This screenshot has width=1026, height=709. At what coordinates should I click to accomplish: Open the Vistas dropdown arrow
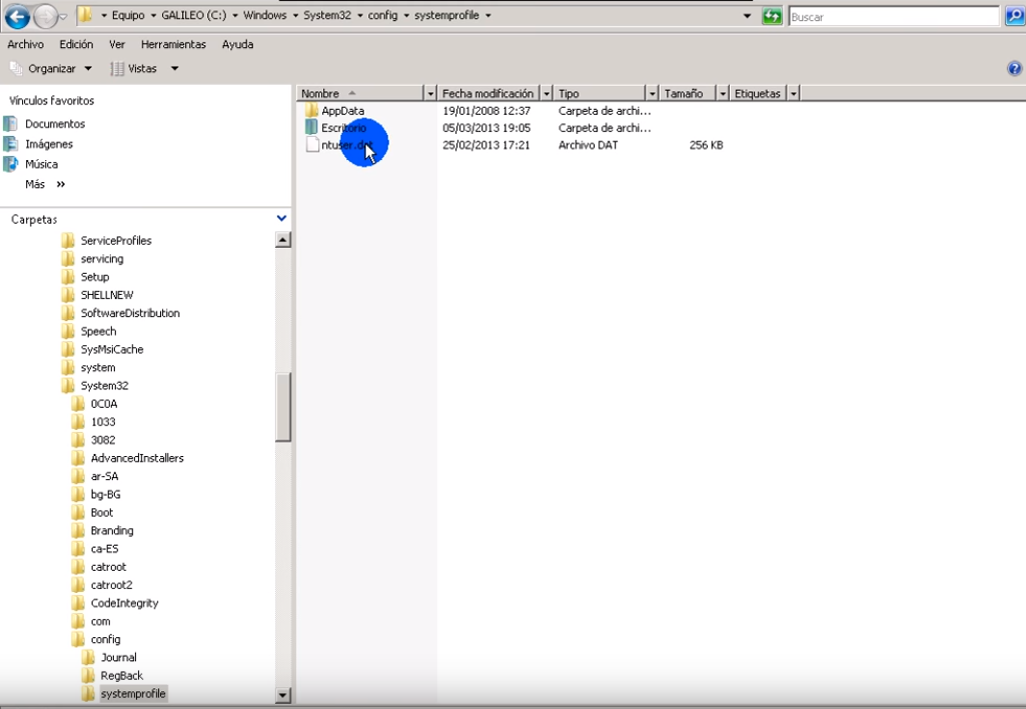tap(175, 68)
